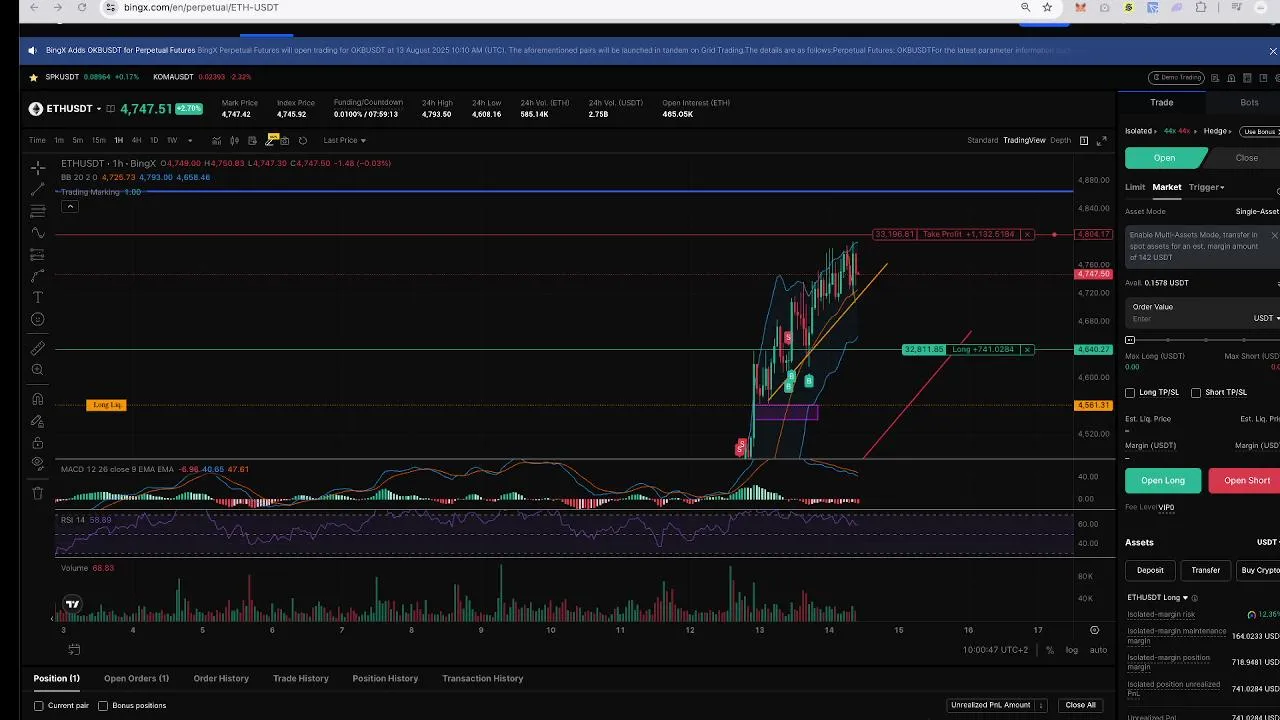The image size is (1280, 720).
Task: Collapse the indicator legend chevron
Action: point(70,207)
